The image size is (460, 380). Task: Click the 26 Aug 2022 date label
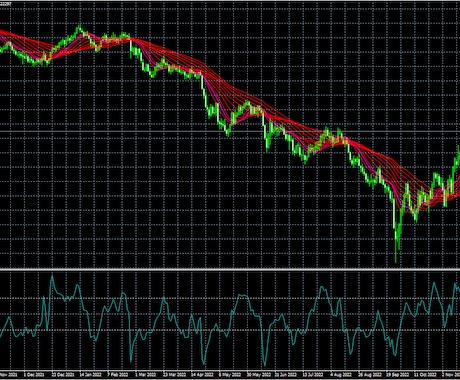[x=369, y=374]
